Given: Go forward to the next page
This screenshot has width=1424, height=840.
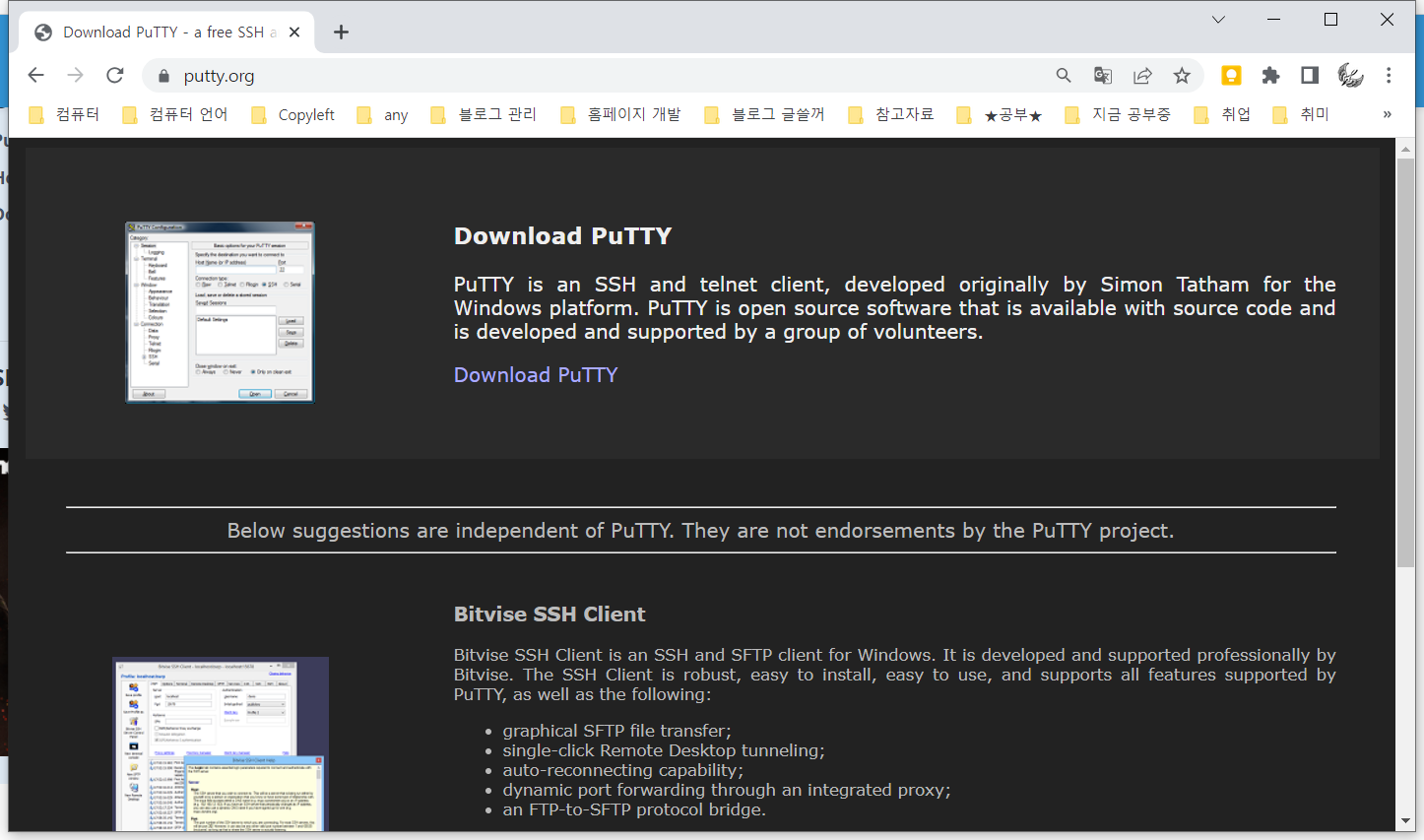Looking at the screenshot, I should point(76,76).
